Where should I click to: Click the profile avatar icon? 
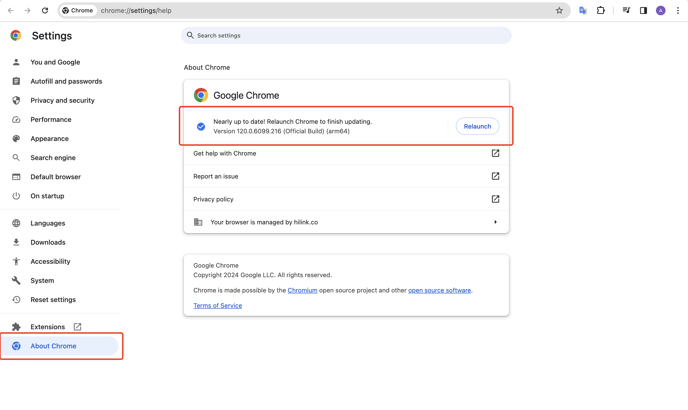660,11
